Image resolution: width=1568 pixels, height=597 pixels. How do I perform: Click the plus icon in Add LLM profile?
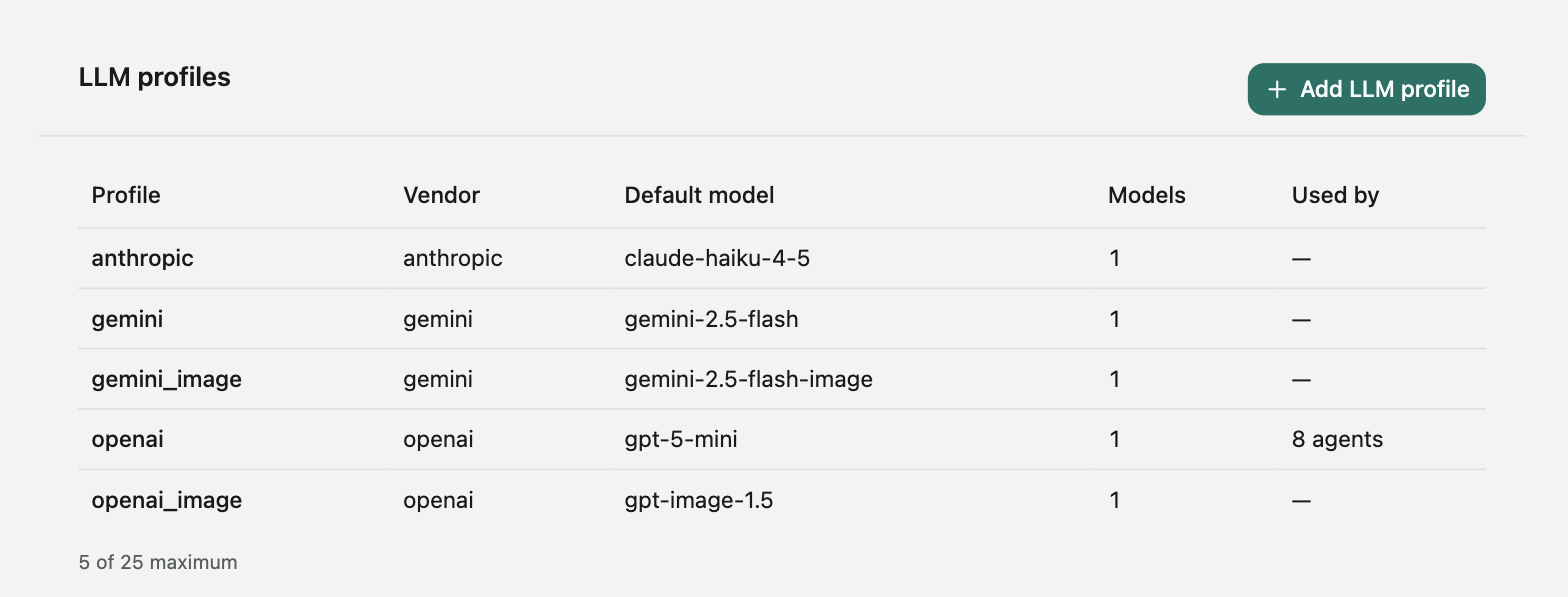[1277, 90]
